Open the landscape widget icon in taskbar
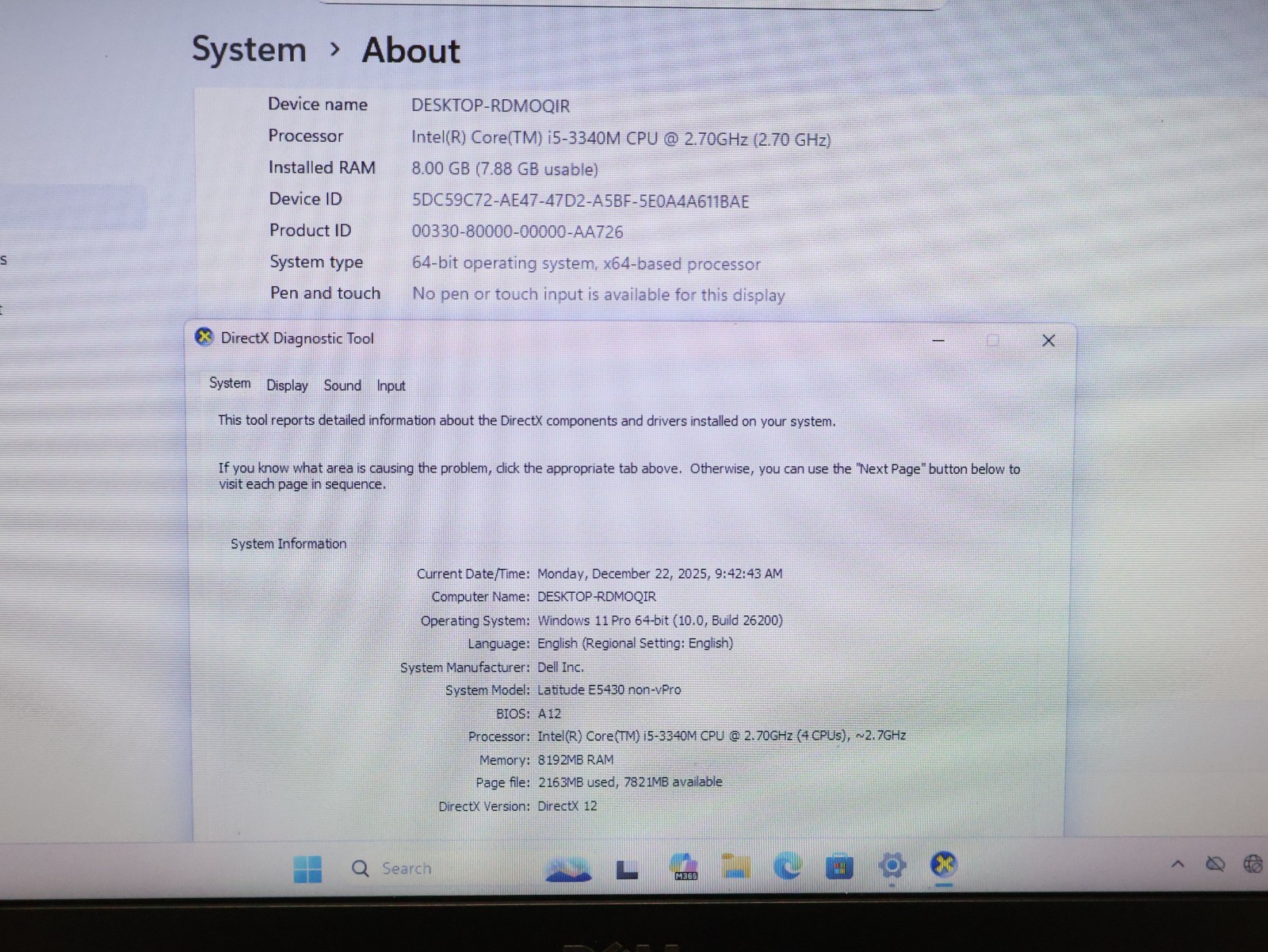Screen dimensions: 1268x952 [568, 869]
